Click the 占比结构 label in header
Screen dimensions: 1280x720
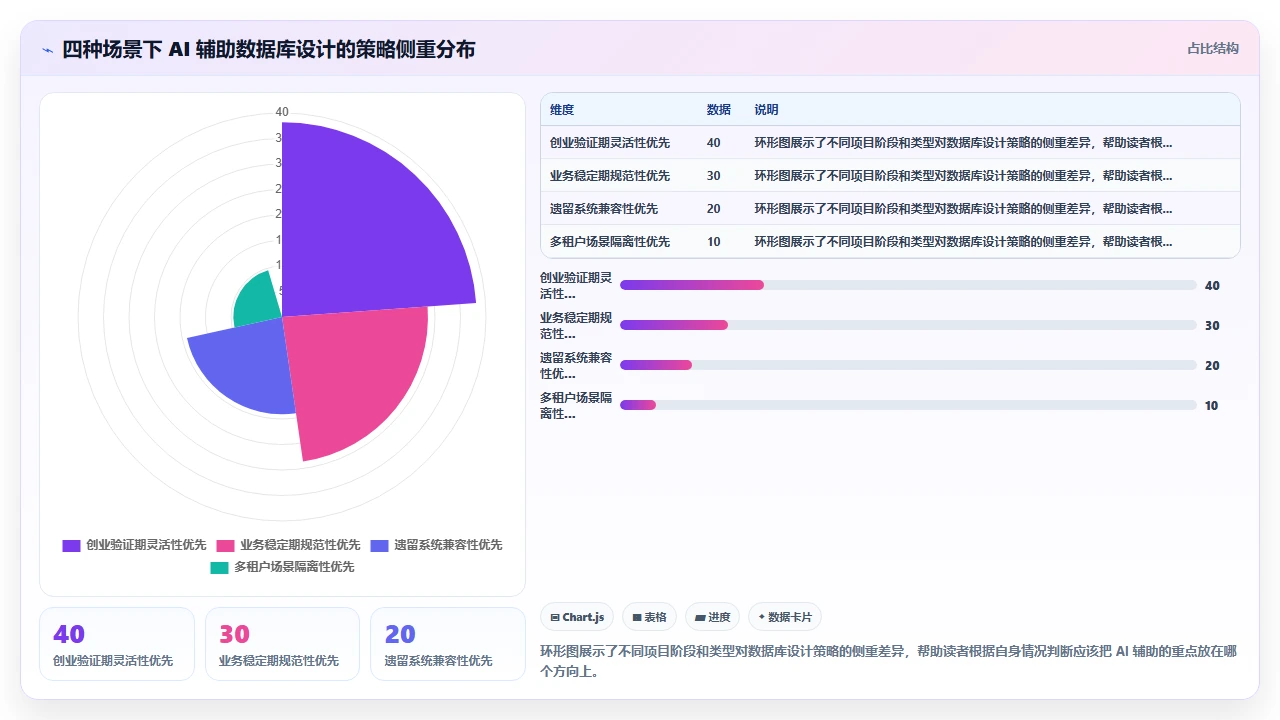point(1213,48)
